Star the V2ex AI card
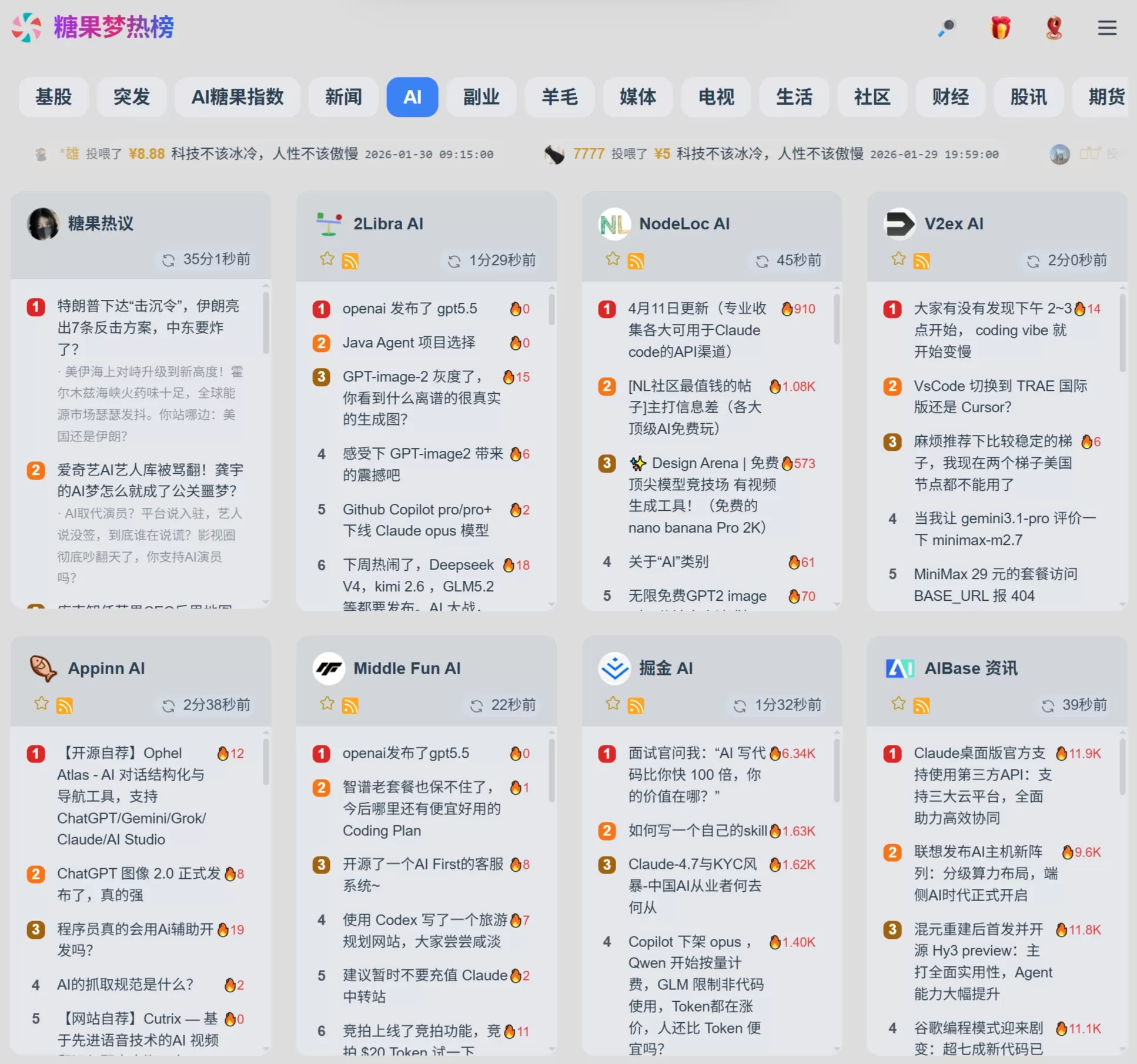Screen dimensions: 1137x1064 click(898, 259)
